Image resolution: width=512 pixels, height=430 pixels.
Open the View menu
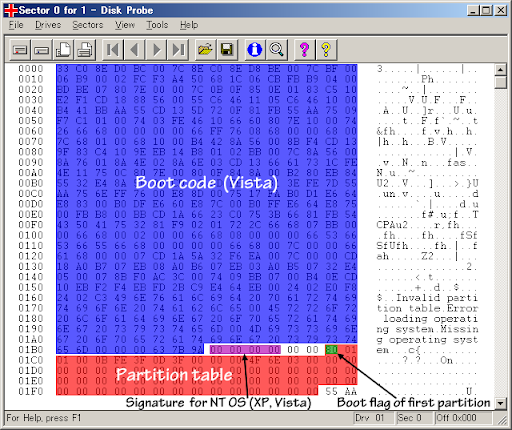[125, 25]
